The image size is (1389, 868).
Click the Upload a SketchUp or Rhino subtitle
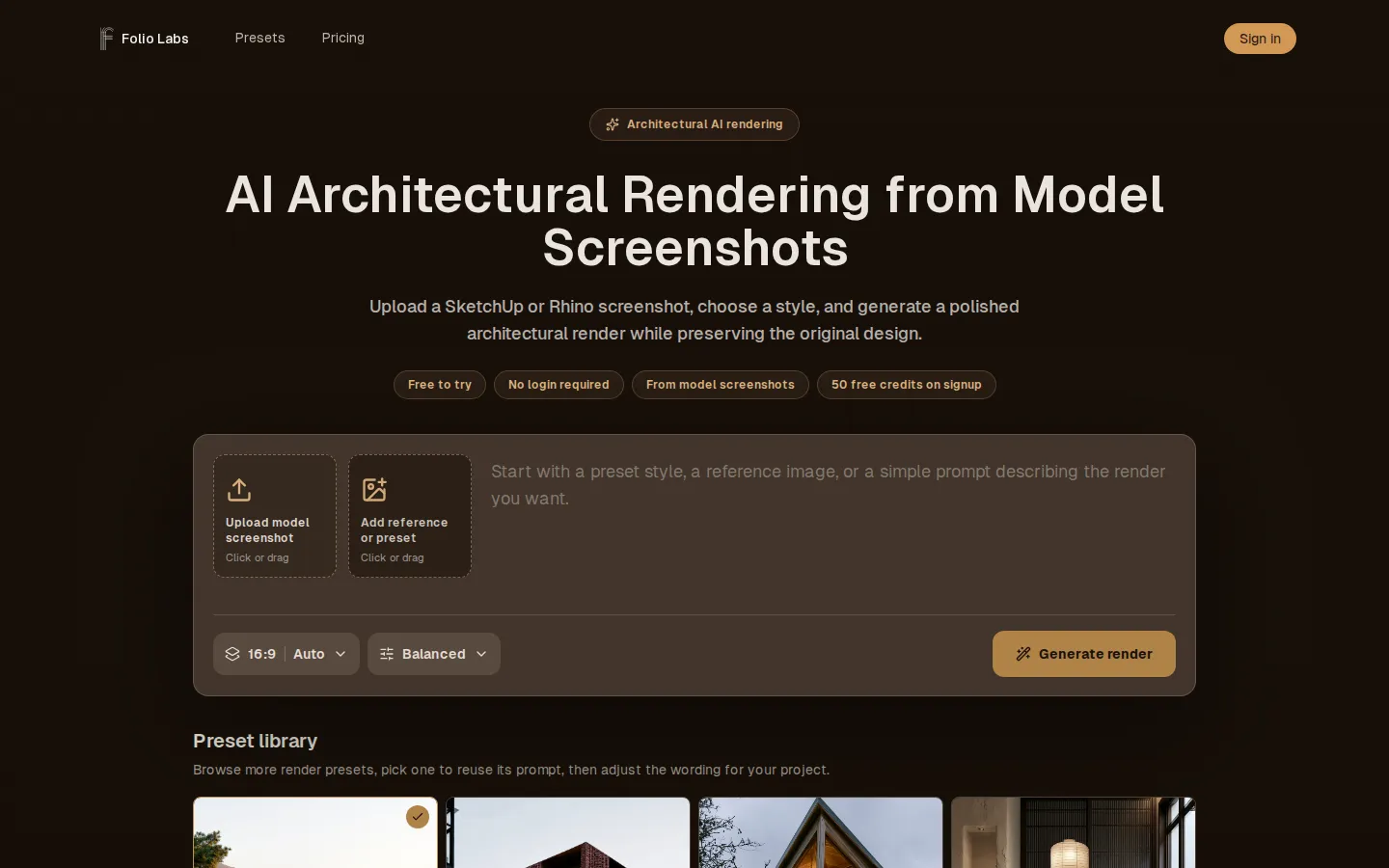[x=694, y=320]
